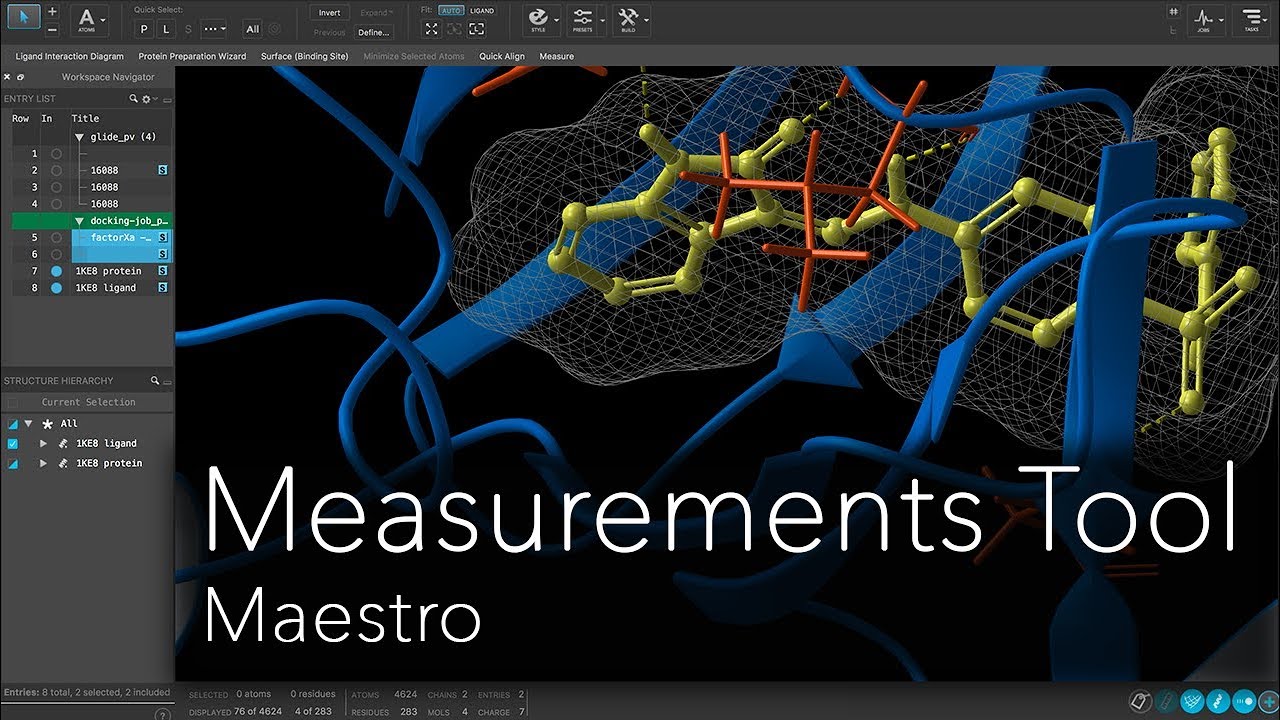Click the S icon on 1KE8 protein row
Viewport: 1280px width, 720px height.
(x=162, y=271)
